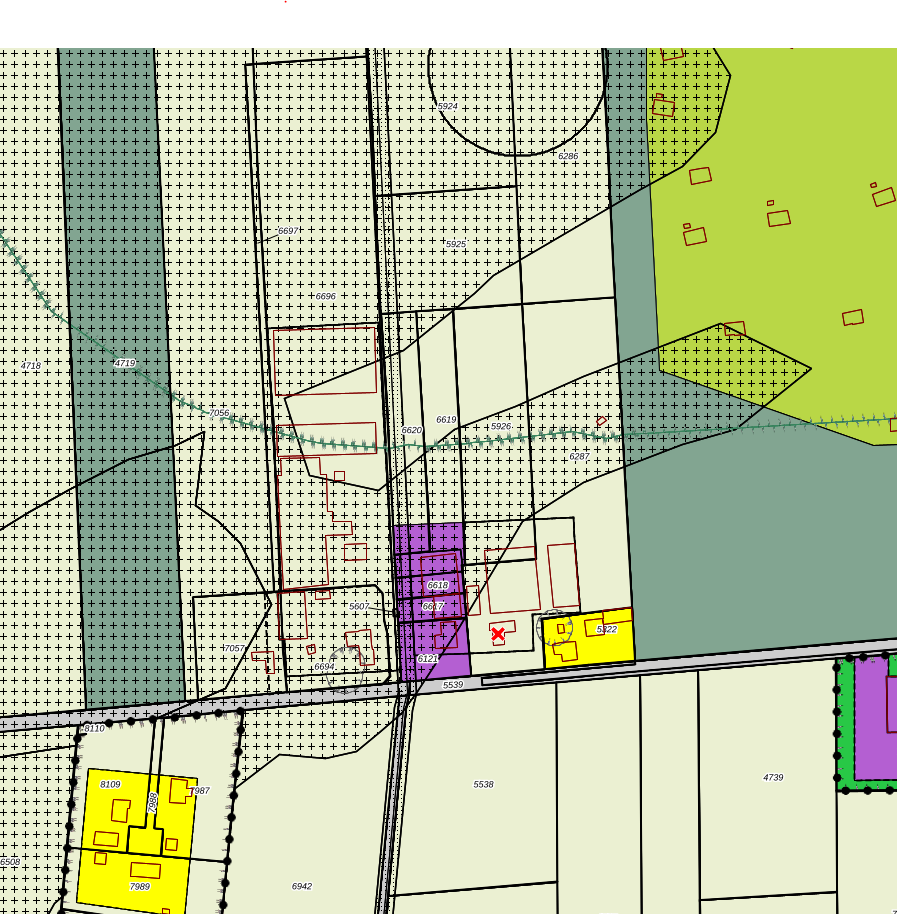Select parcel label 5538
This screenshot has width=897, height=914.
(x=483, y=785)
